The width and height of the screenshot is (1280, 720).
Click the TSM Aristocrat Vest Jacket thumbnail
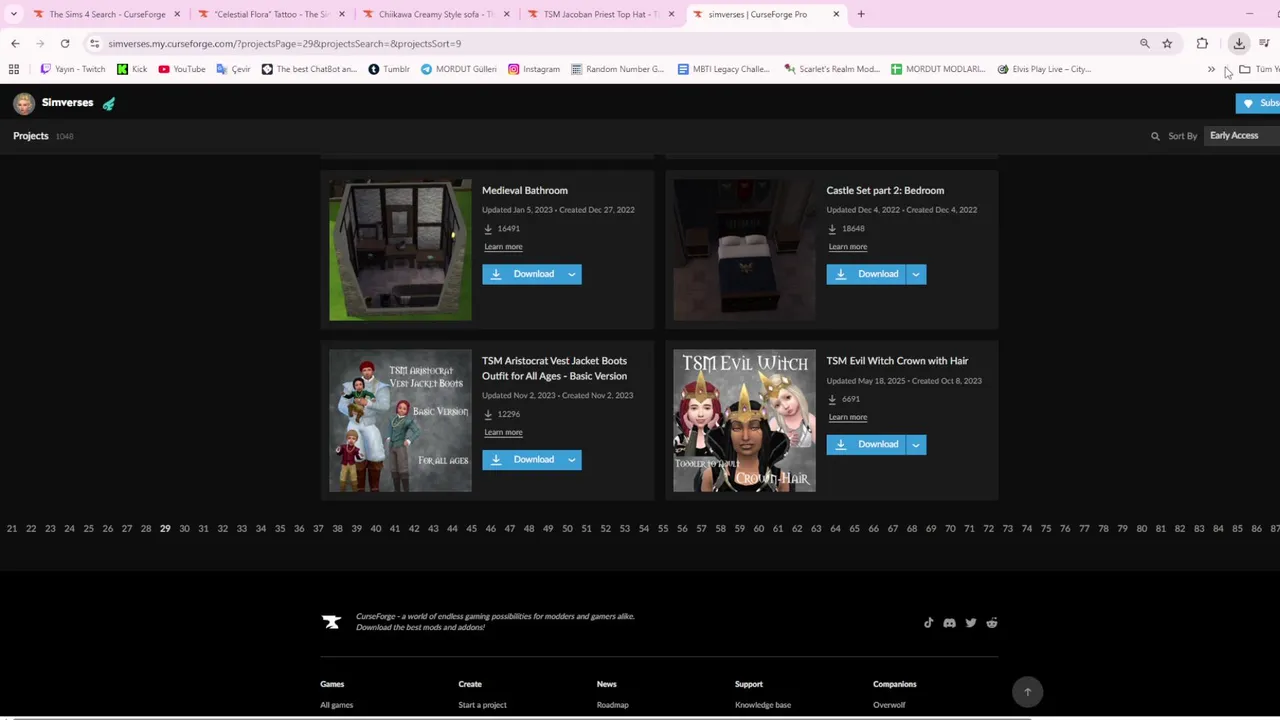[400, 421]
